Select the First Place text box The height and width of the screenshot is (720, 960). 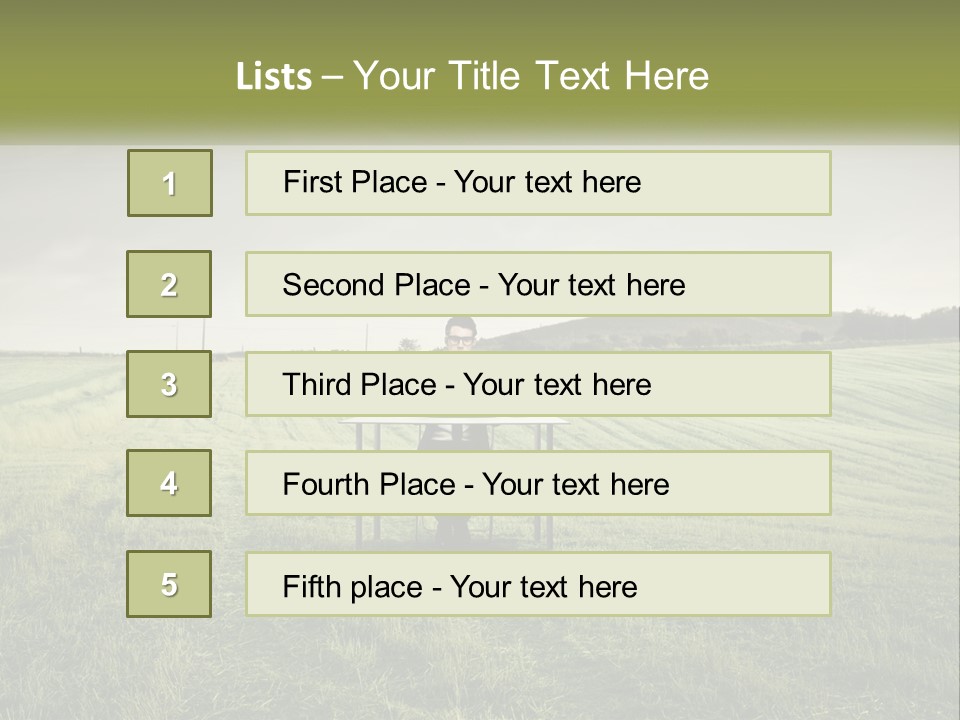pos(538,183)
